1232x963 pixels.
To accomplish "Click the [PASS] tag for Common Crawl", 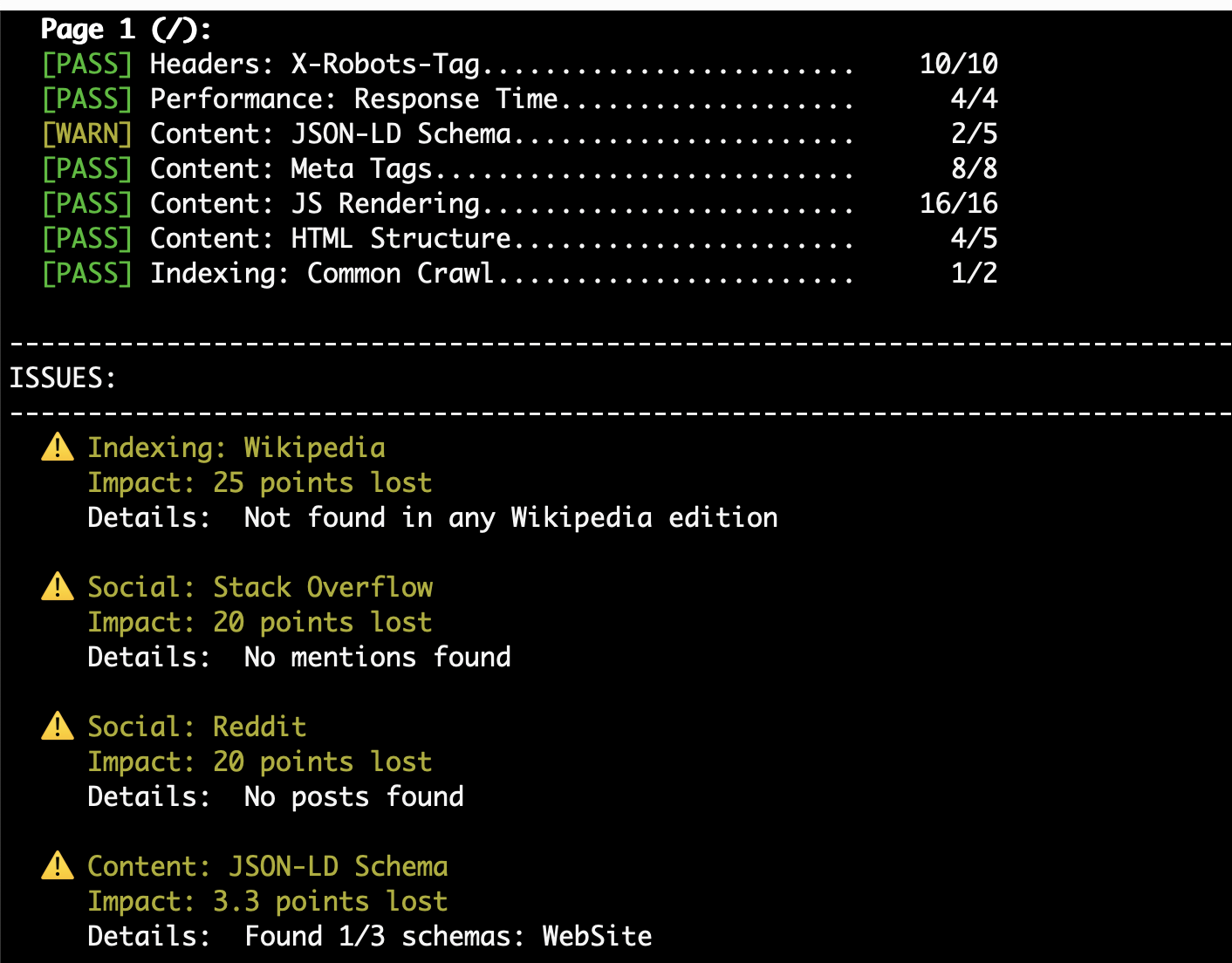I will point(87,273).
